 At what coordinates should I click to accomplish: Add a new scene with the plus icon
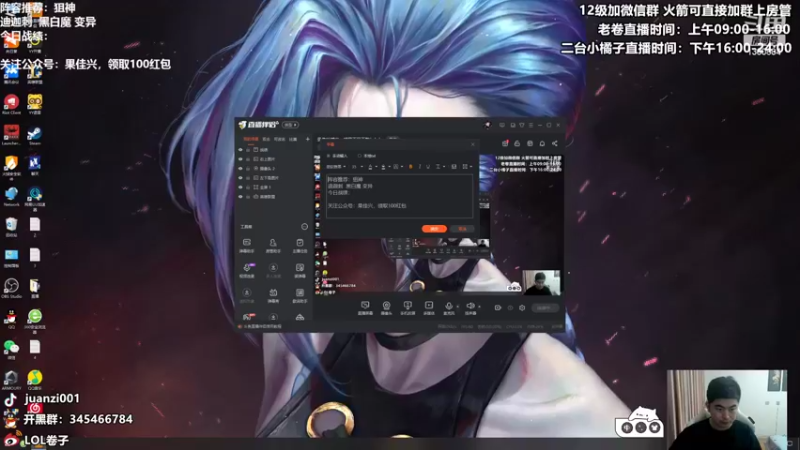[x=308, y=139]
